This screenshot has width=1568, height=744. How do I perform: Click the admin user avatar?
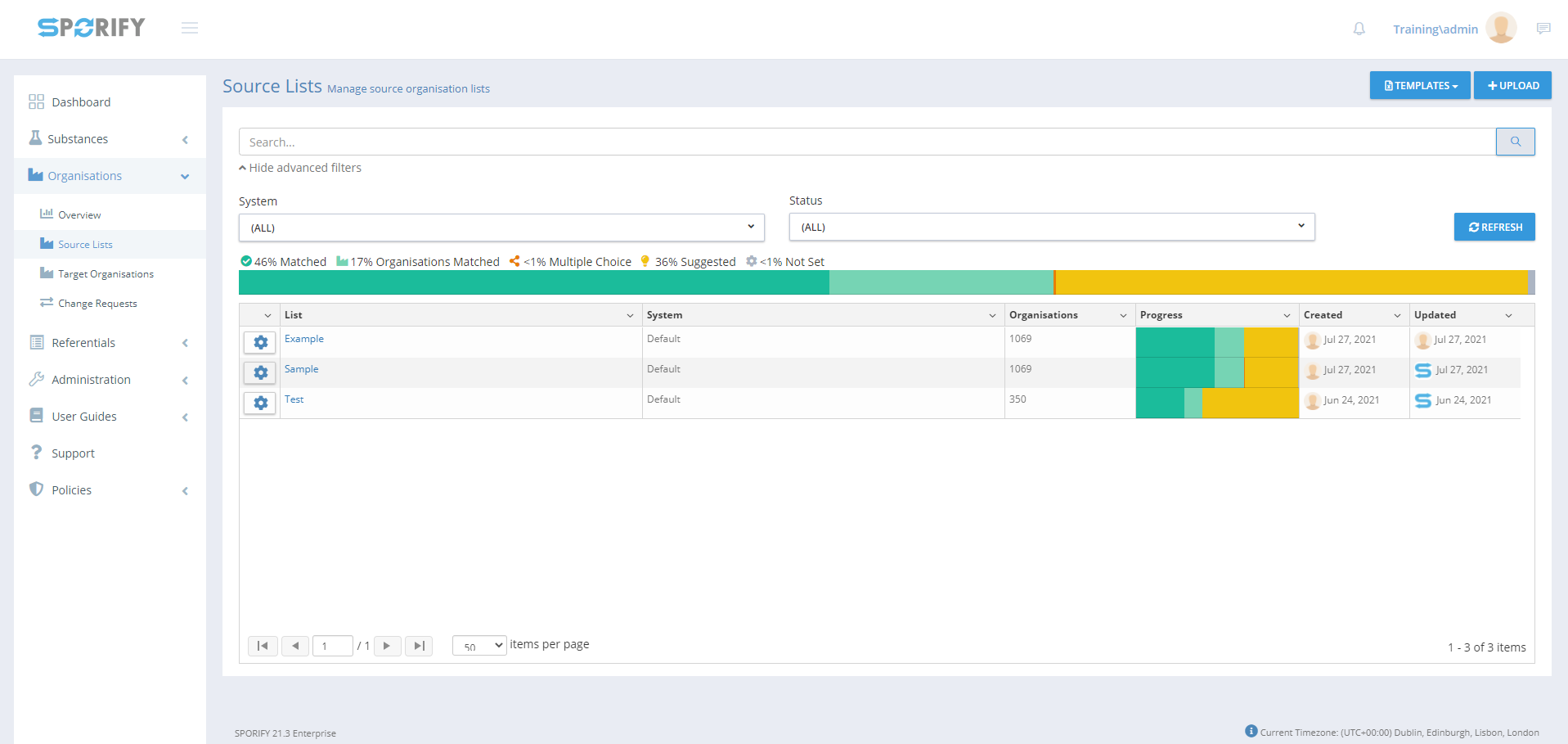1501,28
